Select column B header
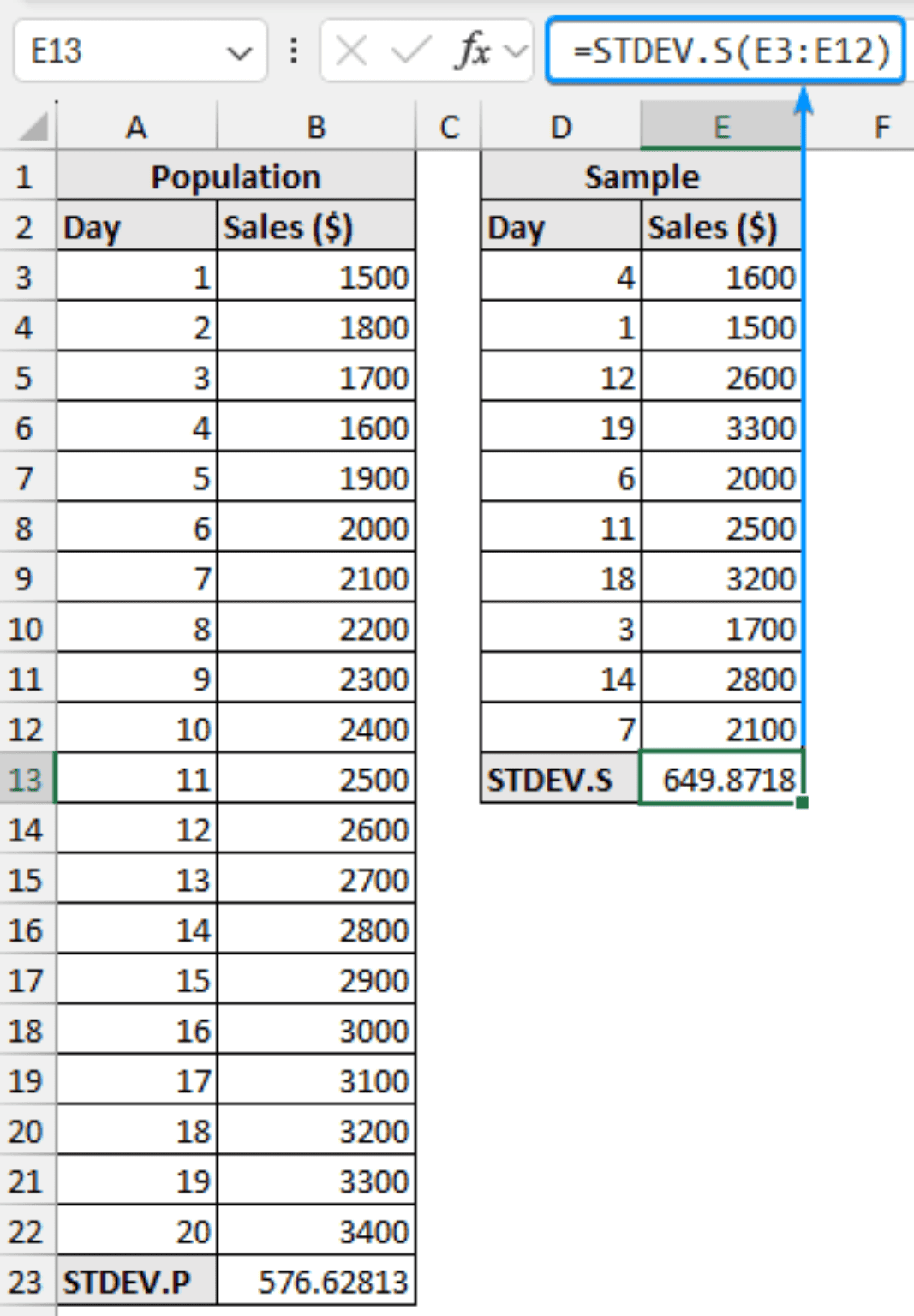The height and width of the screenshot is (1316, 914). (318, 127)
